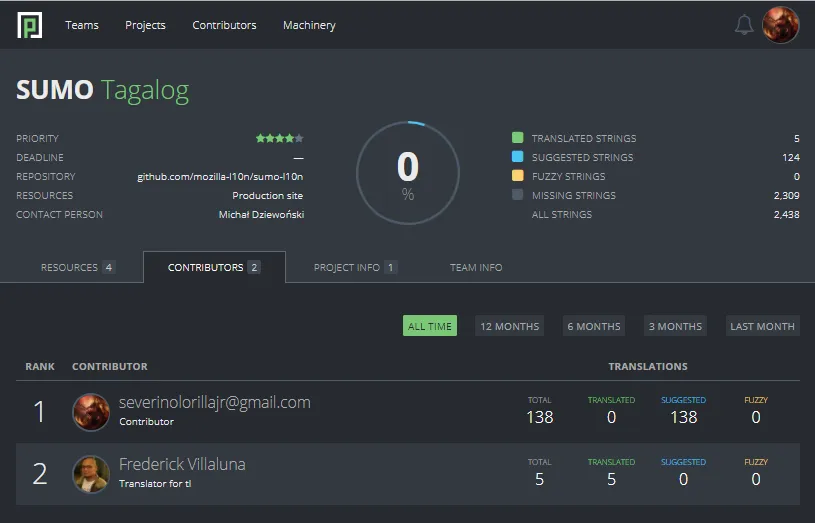Open the Teams menu
The image size is (815, 523).
[82, 25]
